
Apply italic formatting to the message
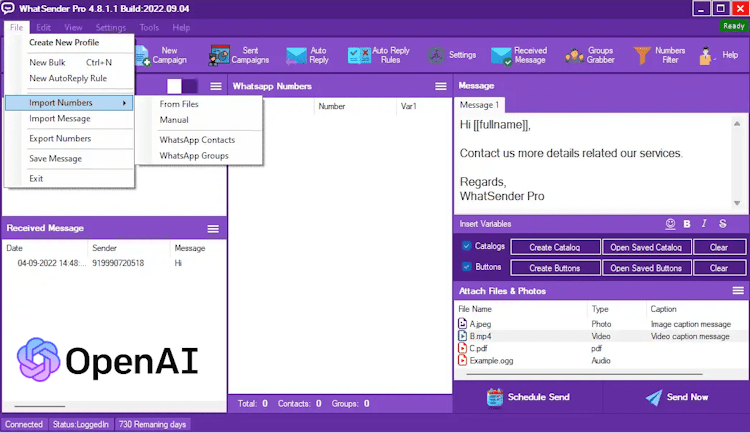[704, 223]
